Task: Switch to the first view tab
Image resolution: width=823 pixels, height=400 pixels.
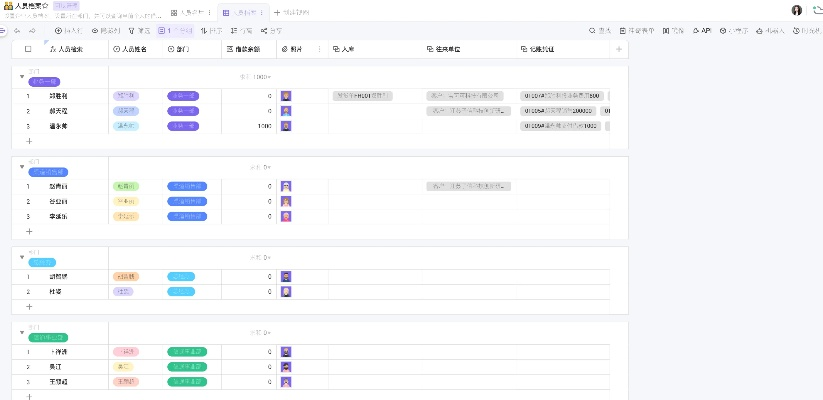Action: (x=187, y=13)
